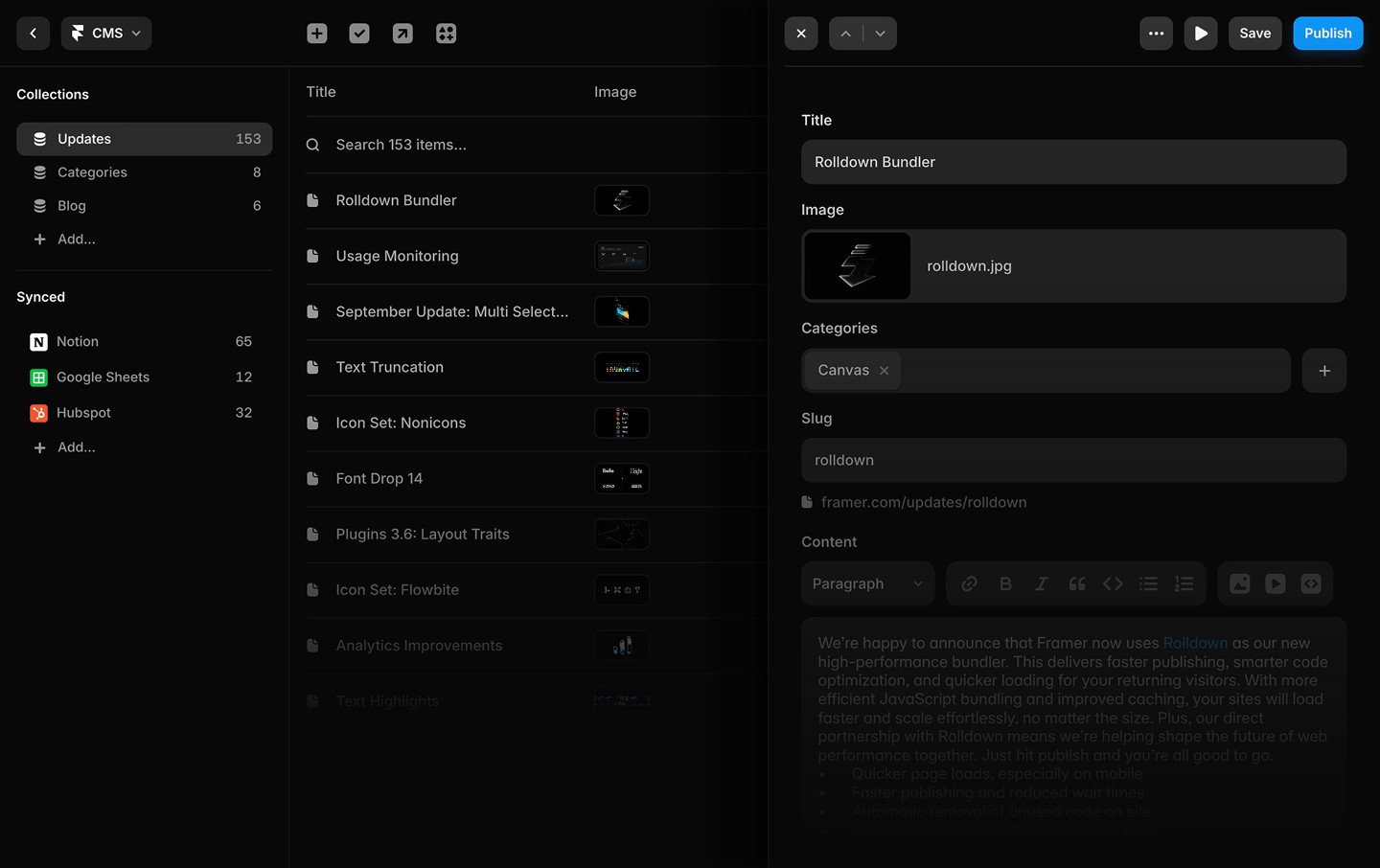Open the three-dot more options menu
The image size is (1380, 868).
pyautogui.click(x=1157, y=34)
